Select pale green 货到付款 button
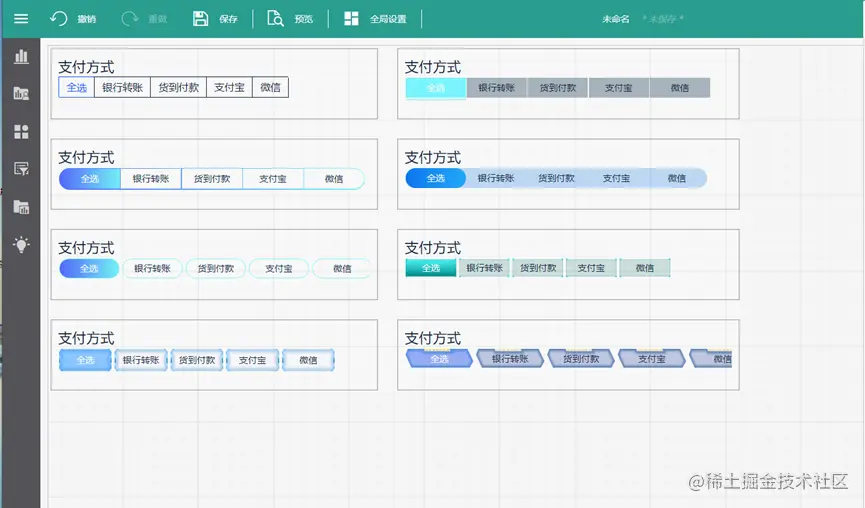 click(x=538, y=268)
